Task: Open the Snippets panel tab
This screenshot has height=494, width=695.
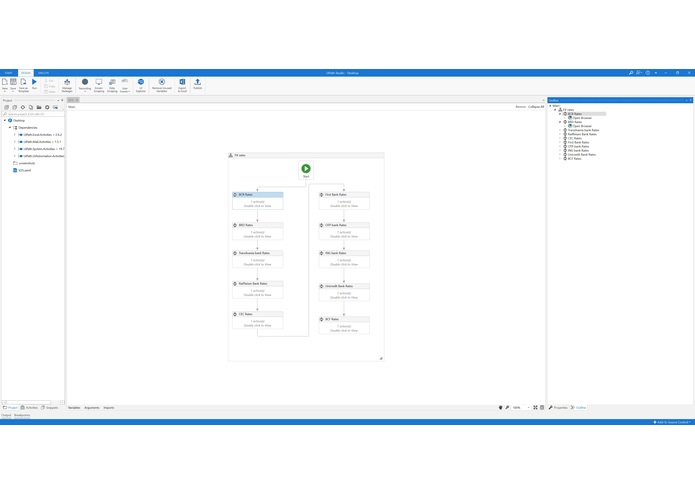Action: click(50, 408)
